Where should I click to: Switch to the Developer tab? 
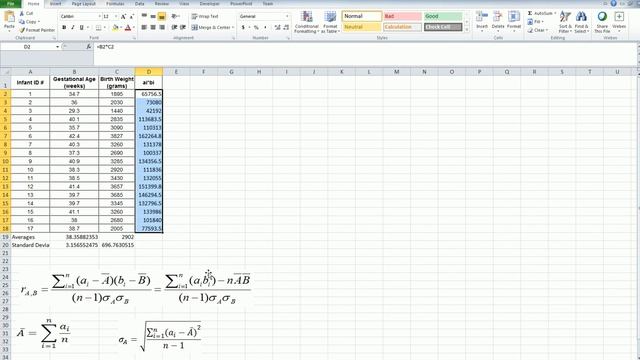(x=209, y=4)
